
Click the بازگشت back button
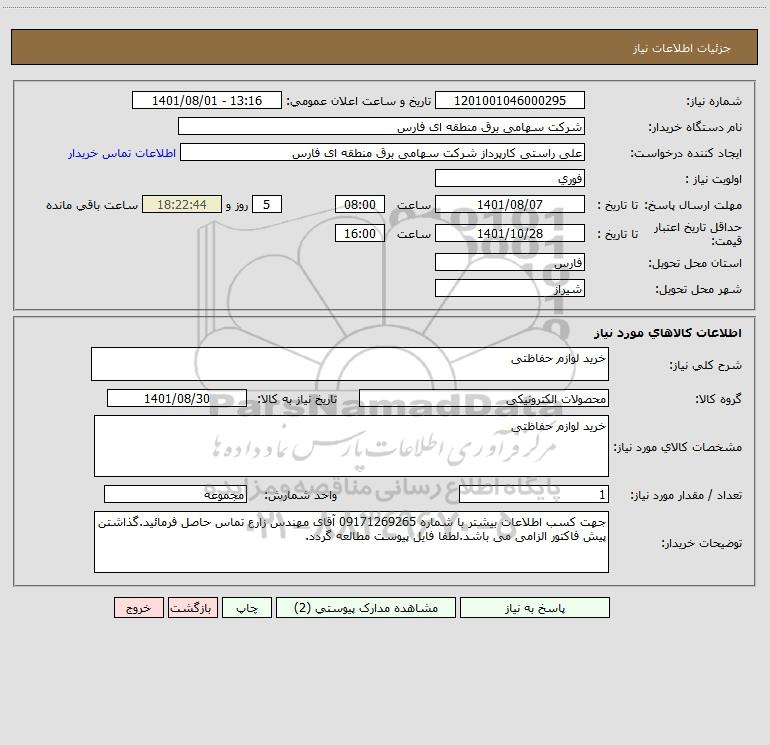pos(192,608)
